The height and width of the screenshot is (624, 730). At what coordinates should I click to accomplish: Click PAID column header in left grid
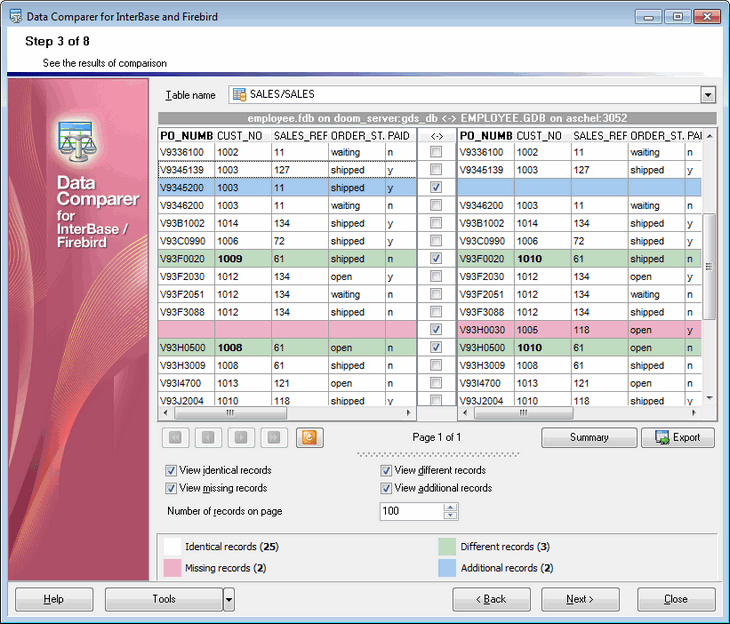pos(400,136)
